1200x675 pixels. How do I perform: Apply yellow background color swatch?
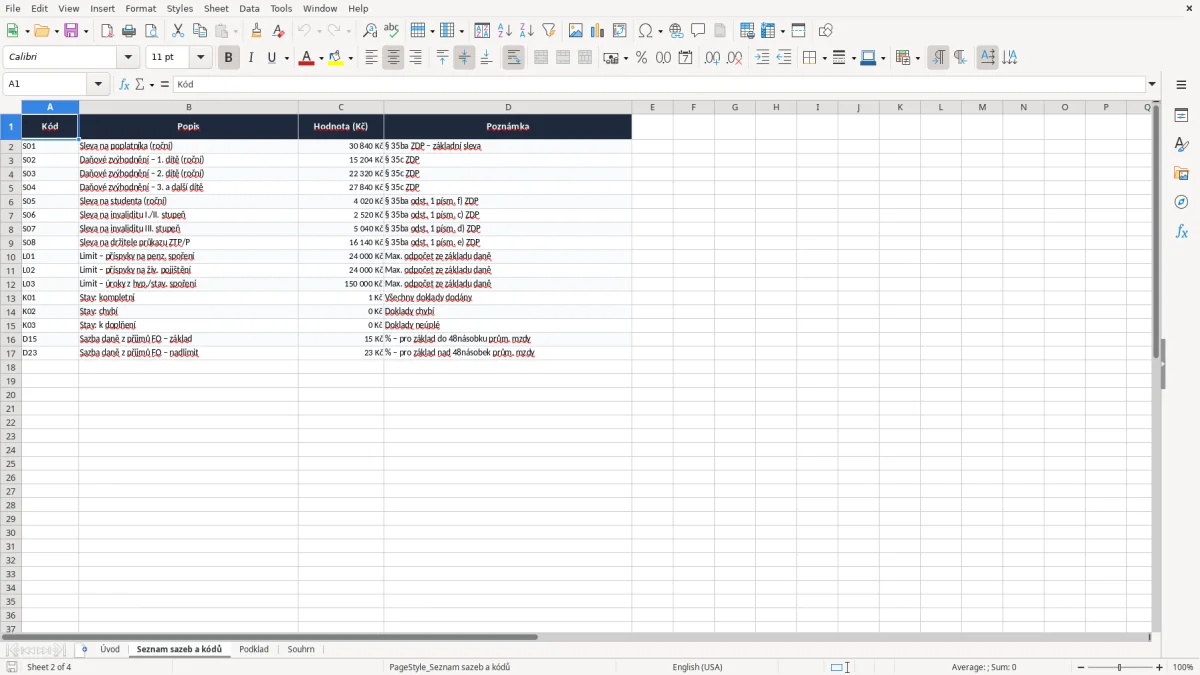337,58
